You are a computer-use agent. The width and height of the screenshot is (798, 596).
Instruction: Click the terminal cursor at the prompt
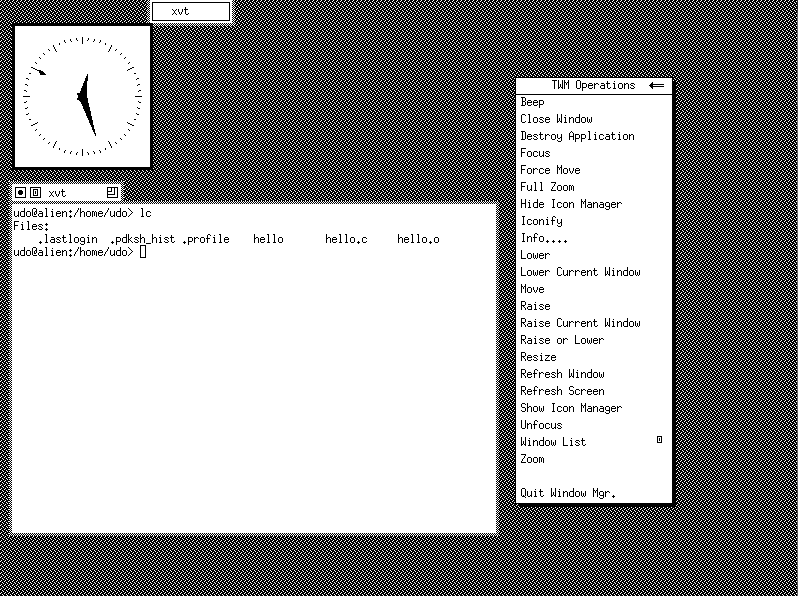click(143, 252)
